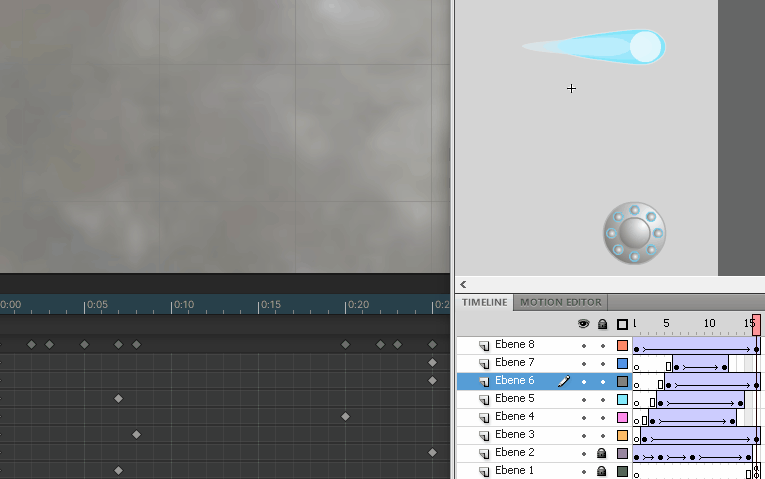Screen dimensions: 765x479
Task: Hide the Ebene 2 layer
Action: pos(584,454)
